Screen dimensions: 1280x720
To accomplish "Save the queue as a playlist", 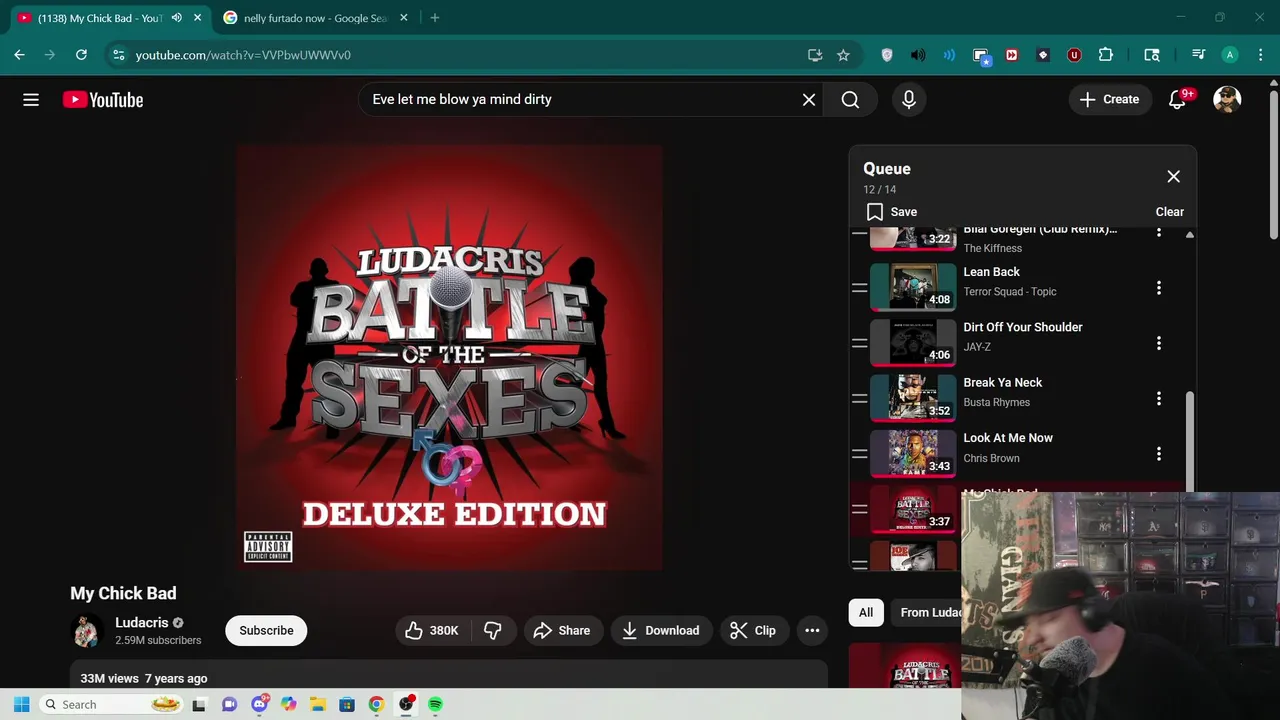I will [x=892, y=212].
